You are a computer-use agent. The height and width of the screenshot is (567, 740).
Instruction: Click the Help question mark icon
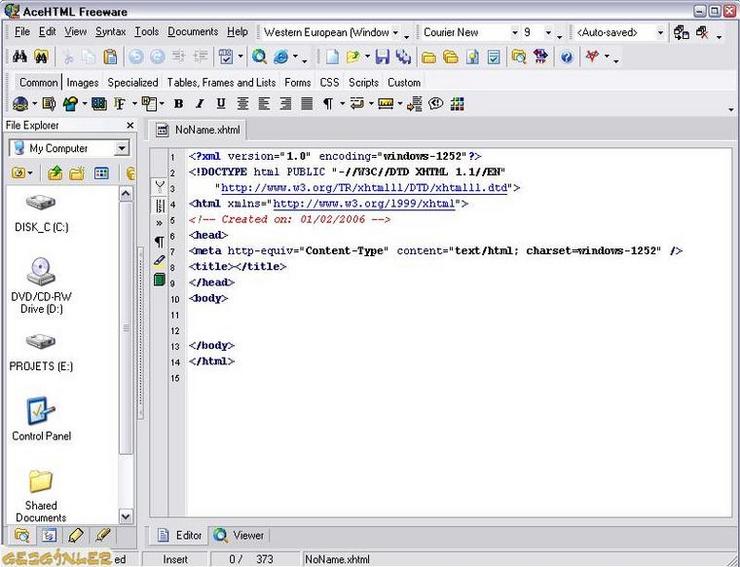coord(567,57)
